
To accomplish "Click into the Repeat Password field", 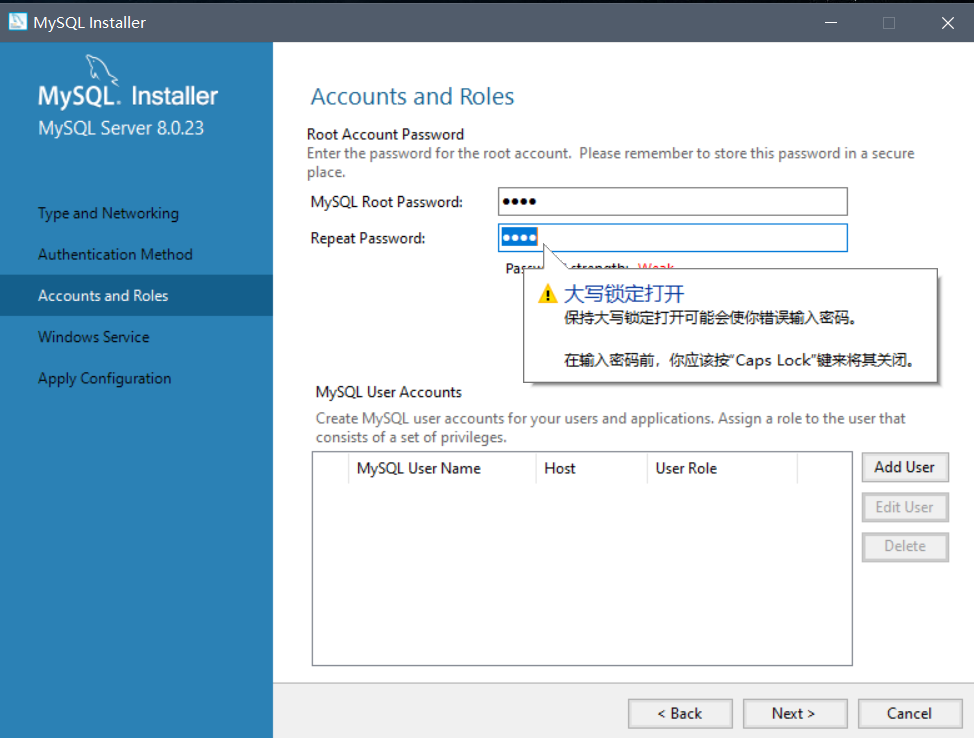I will 672,238.
